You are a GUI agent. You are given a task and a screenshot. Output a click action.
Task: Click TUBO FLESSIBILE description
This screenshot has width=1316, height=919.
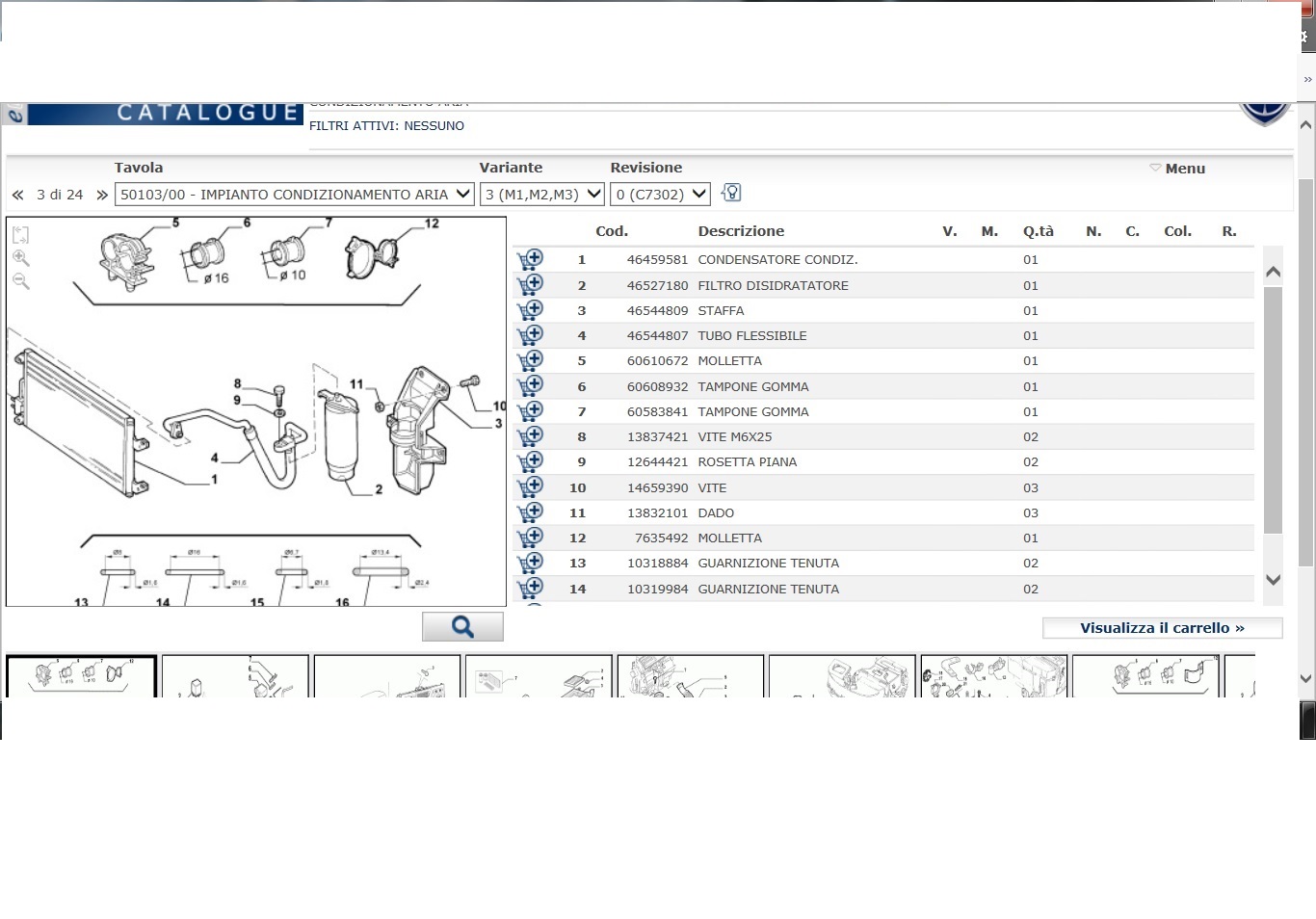point(752,335)
